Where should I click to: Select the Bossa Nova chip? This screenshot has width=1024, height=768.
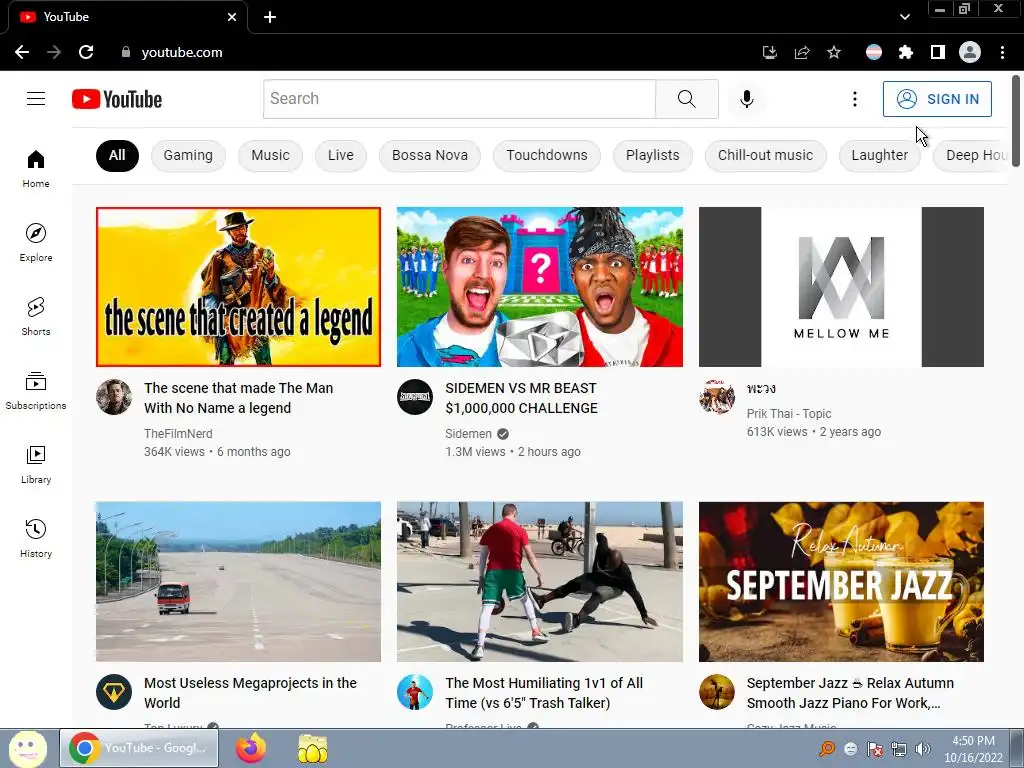tap(430, 155)
